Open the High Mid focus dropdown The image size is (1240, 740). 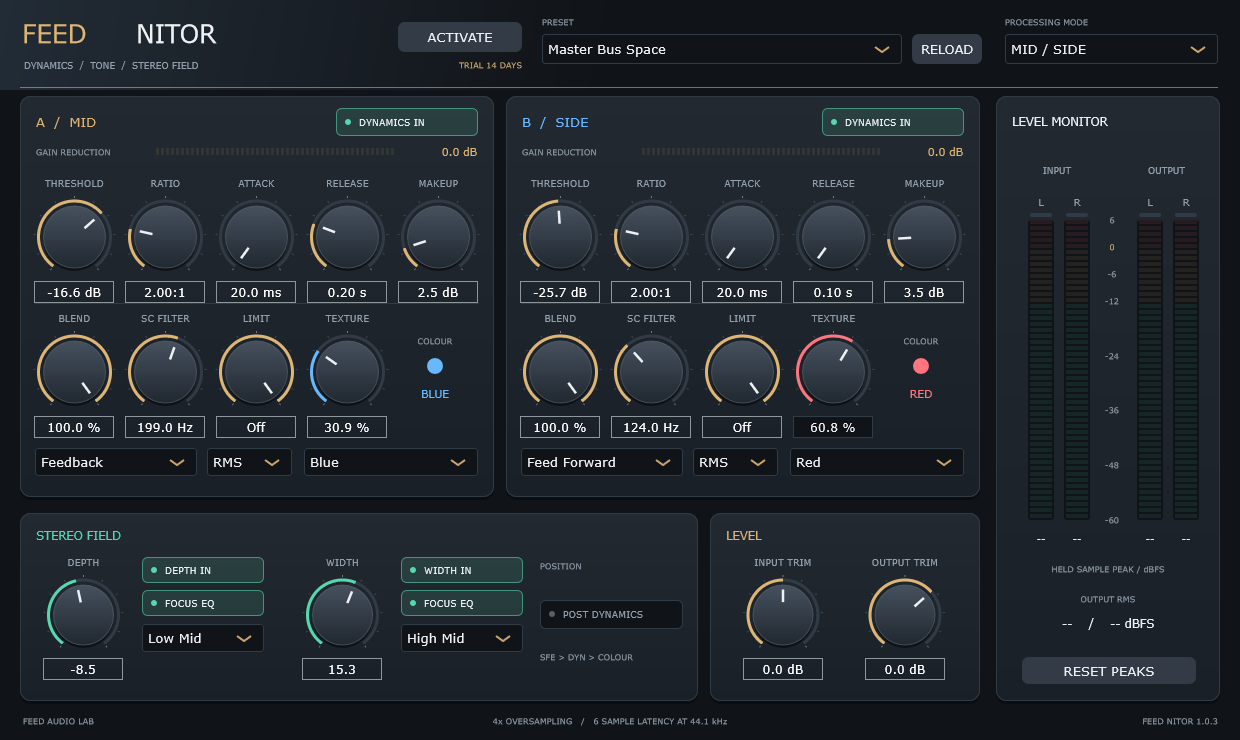click(462, 638)
